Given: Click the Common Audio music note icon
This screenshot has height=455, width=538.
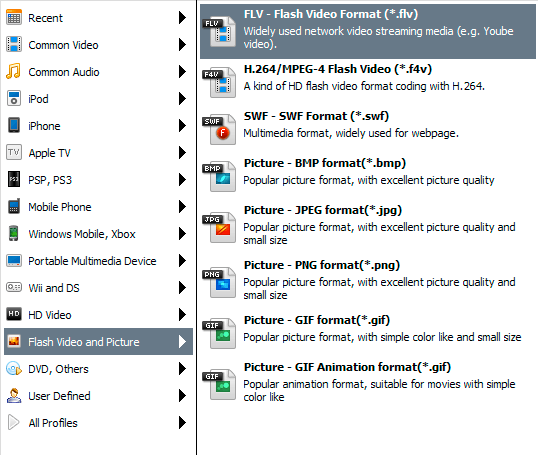Looking at the screenshot, I should coord(13,71).
